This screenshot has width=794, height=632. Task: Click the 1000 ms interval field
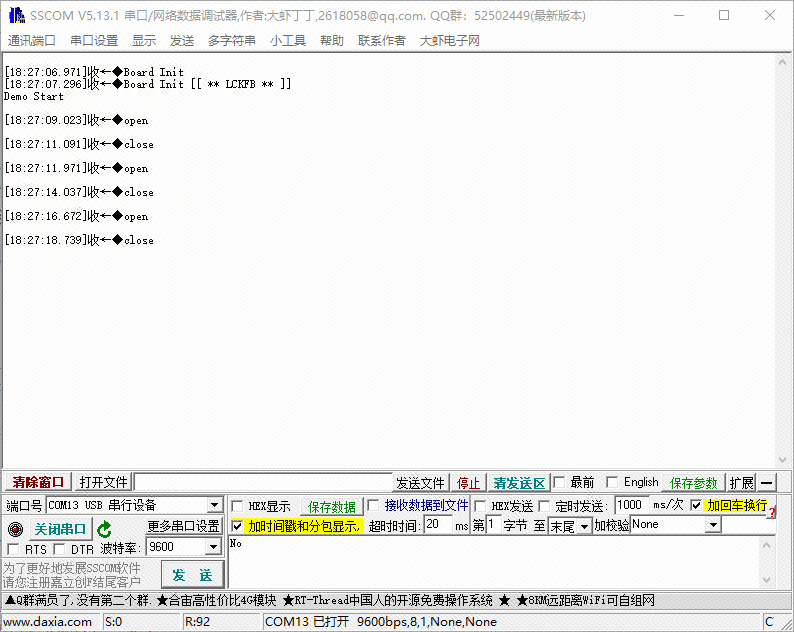[x=631, y=505]
